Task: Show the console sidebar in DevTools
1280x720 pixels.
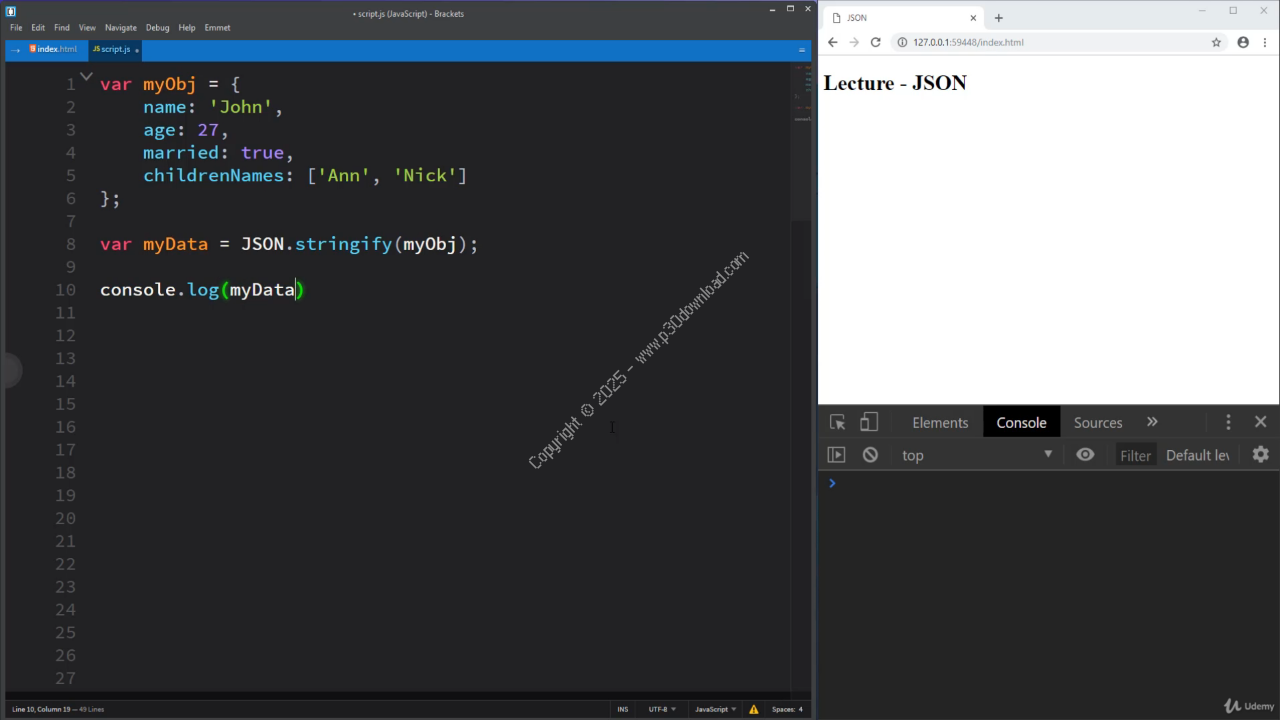Action: [837, 455]
